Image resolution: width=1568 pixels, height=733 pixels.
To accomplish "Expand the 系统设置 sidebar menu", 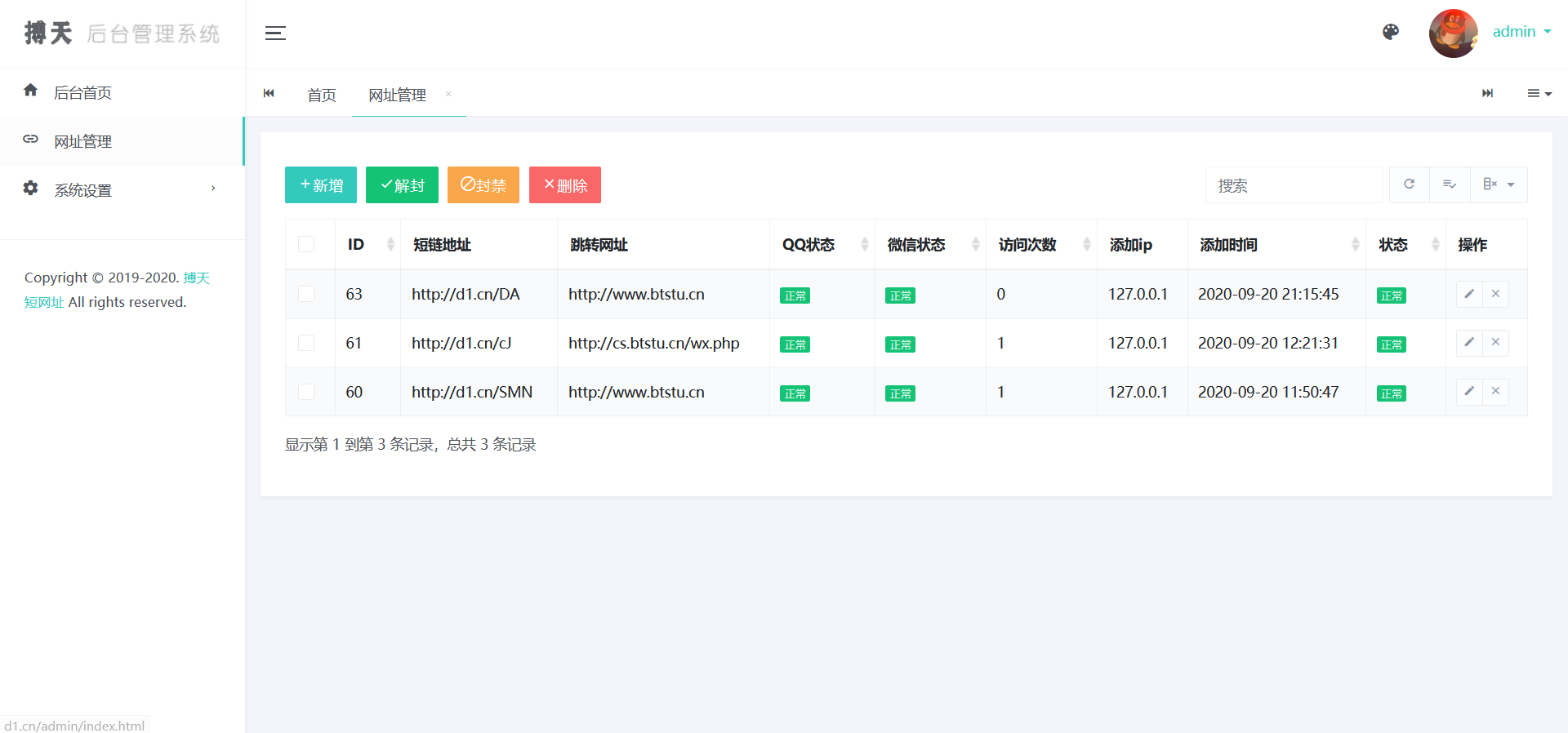I will [x=122, y=190].
